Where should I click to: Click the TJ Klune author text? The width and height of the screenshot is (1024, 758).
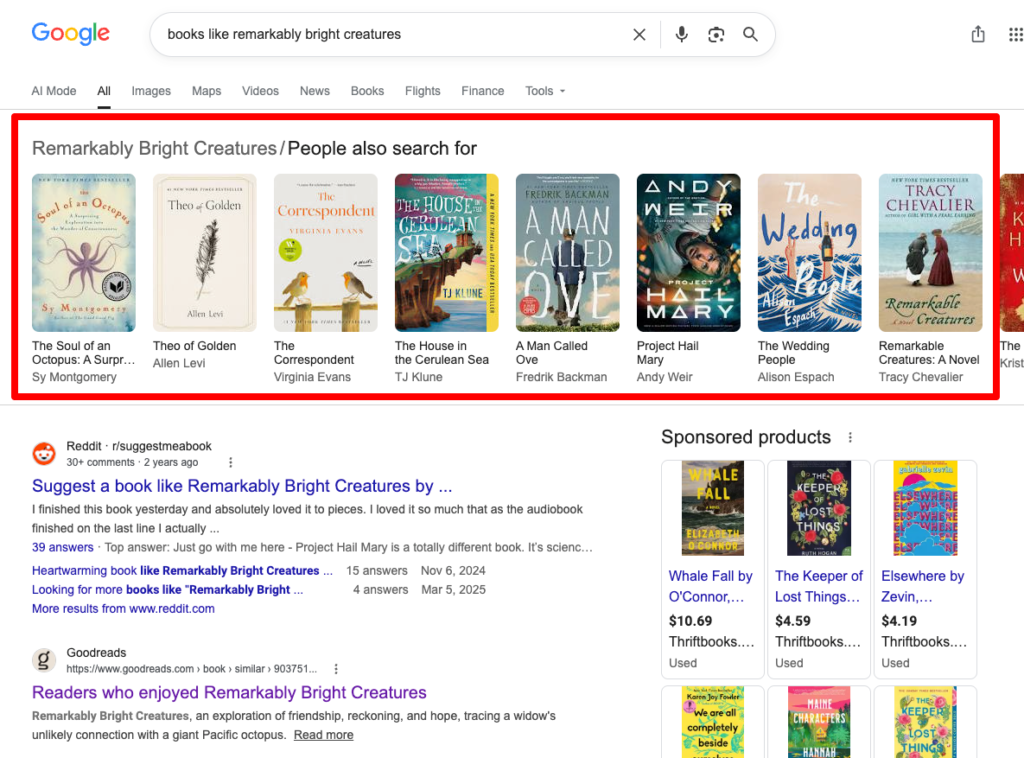[x=419, y=377]
